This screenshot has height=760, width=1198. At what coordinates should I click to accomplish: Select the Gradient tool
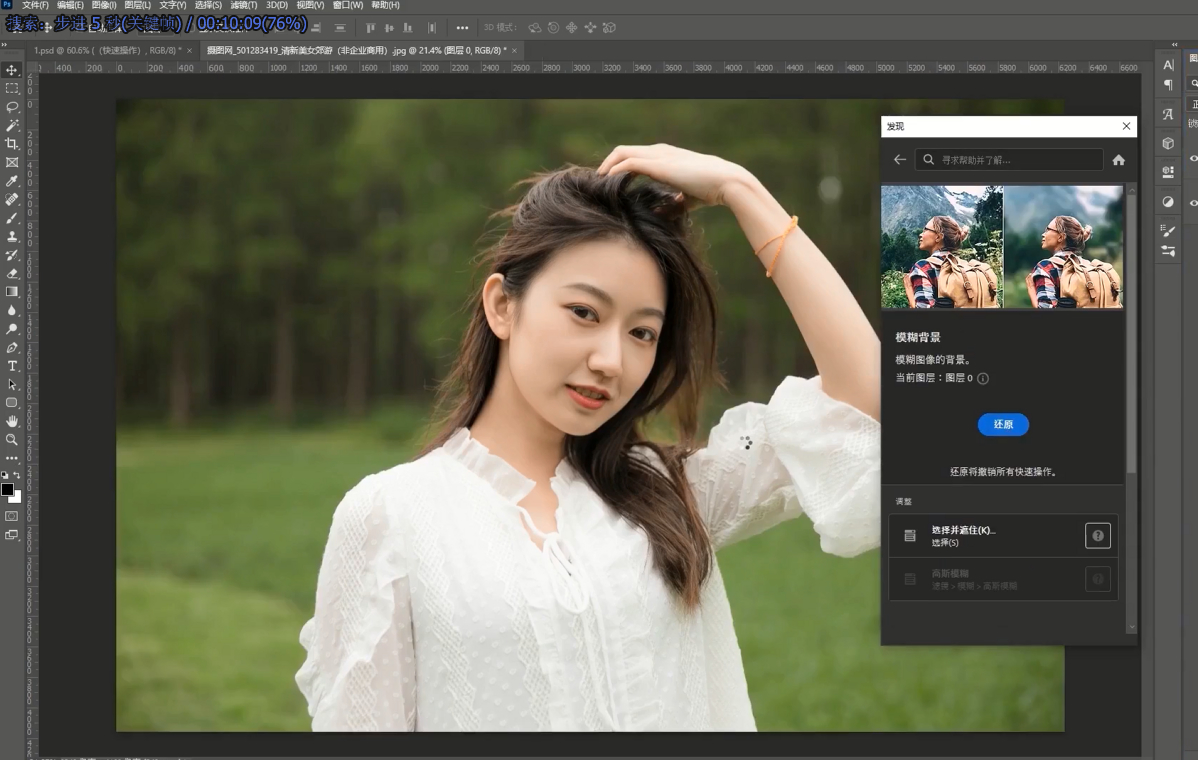[11, 292]
